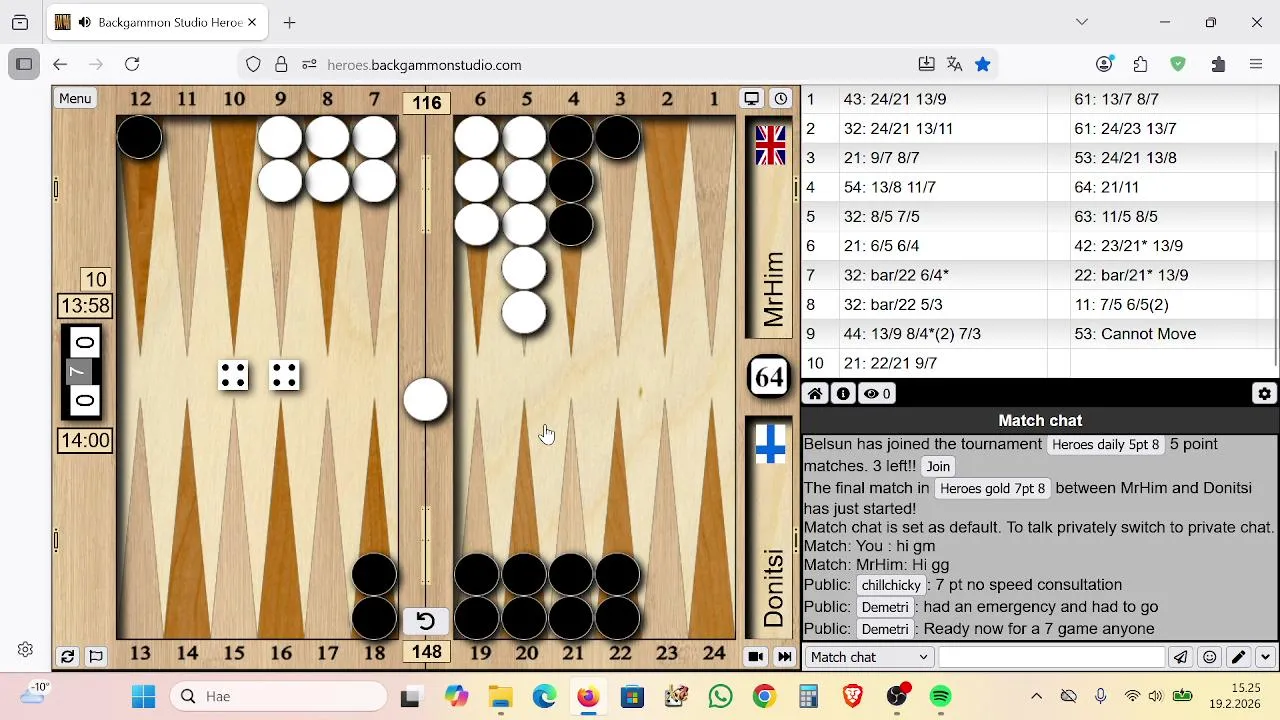1280x720 pixels.
Task: Click the clock icon above MrHim's panel
Action: pyautogui.click(x=781, y=98)
